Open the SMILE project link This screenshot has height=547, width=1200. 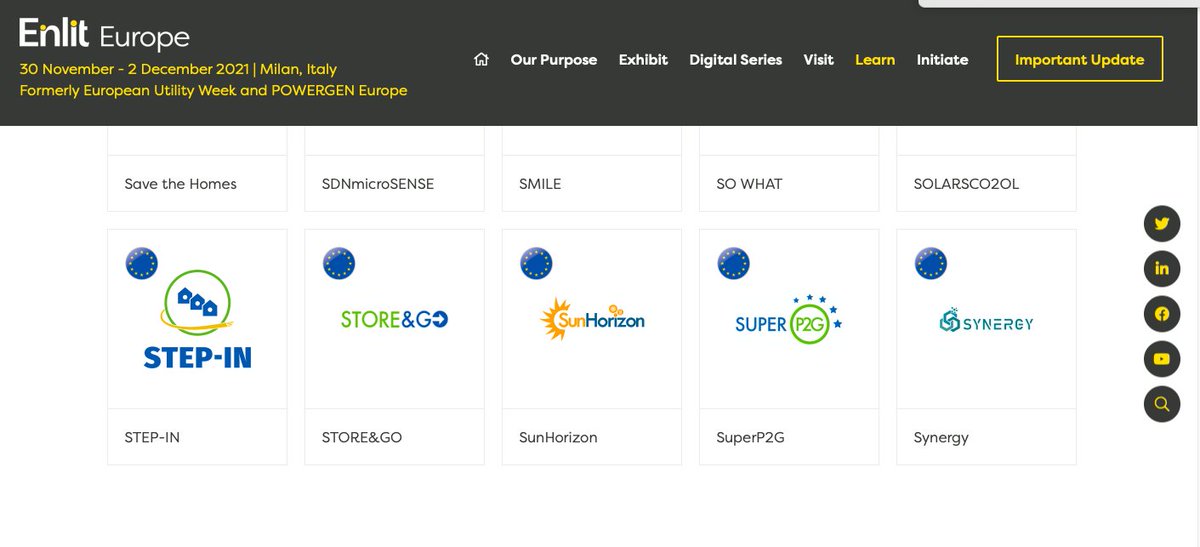pos(540,184)
